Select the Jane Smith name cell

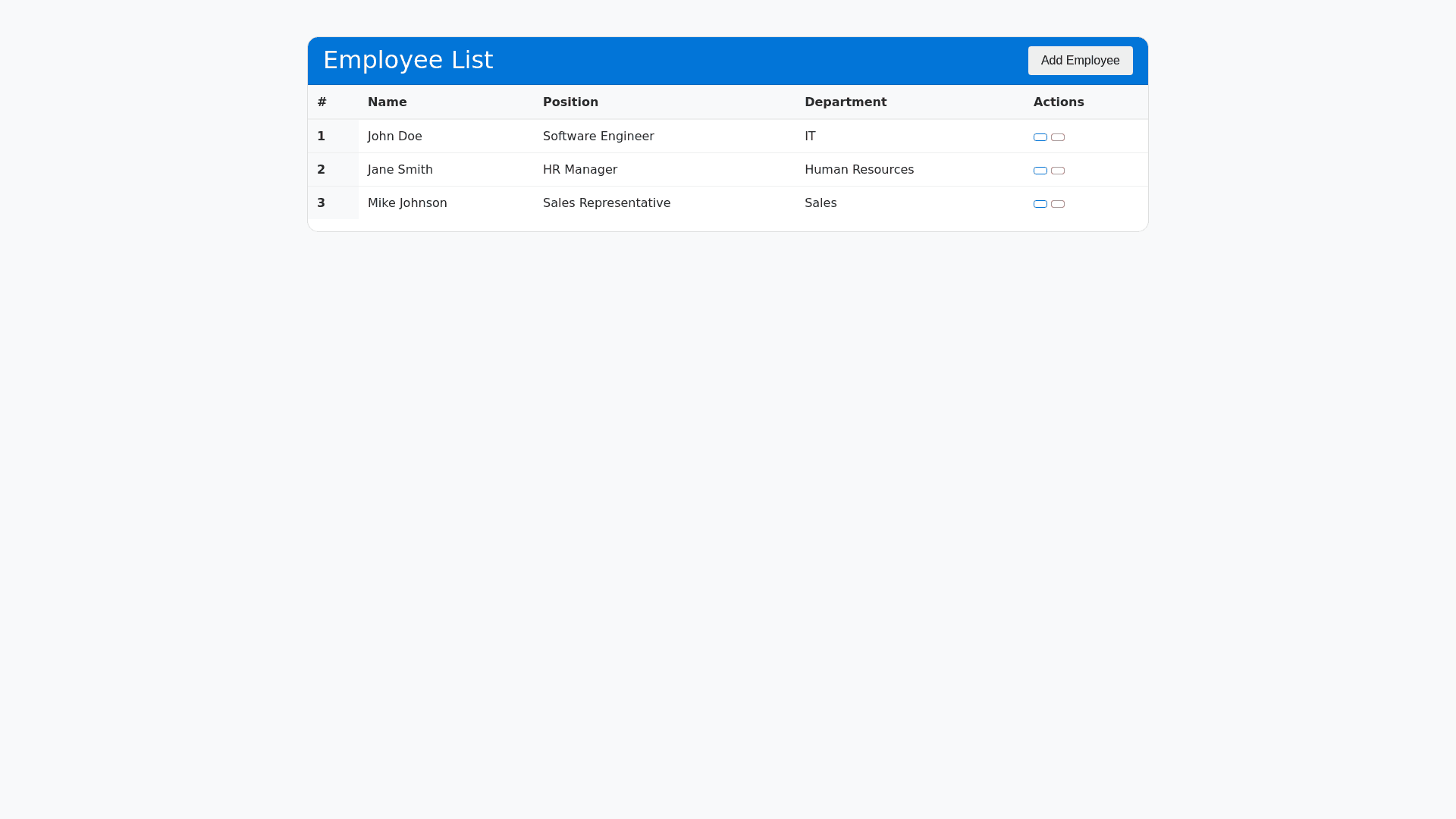[400, 170]
